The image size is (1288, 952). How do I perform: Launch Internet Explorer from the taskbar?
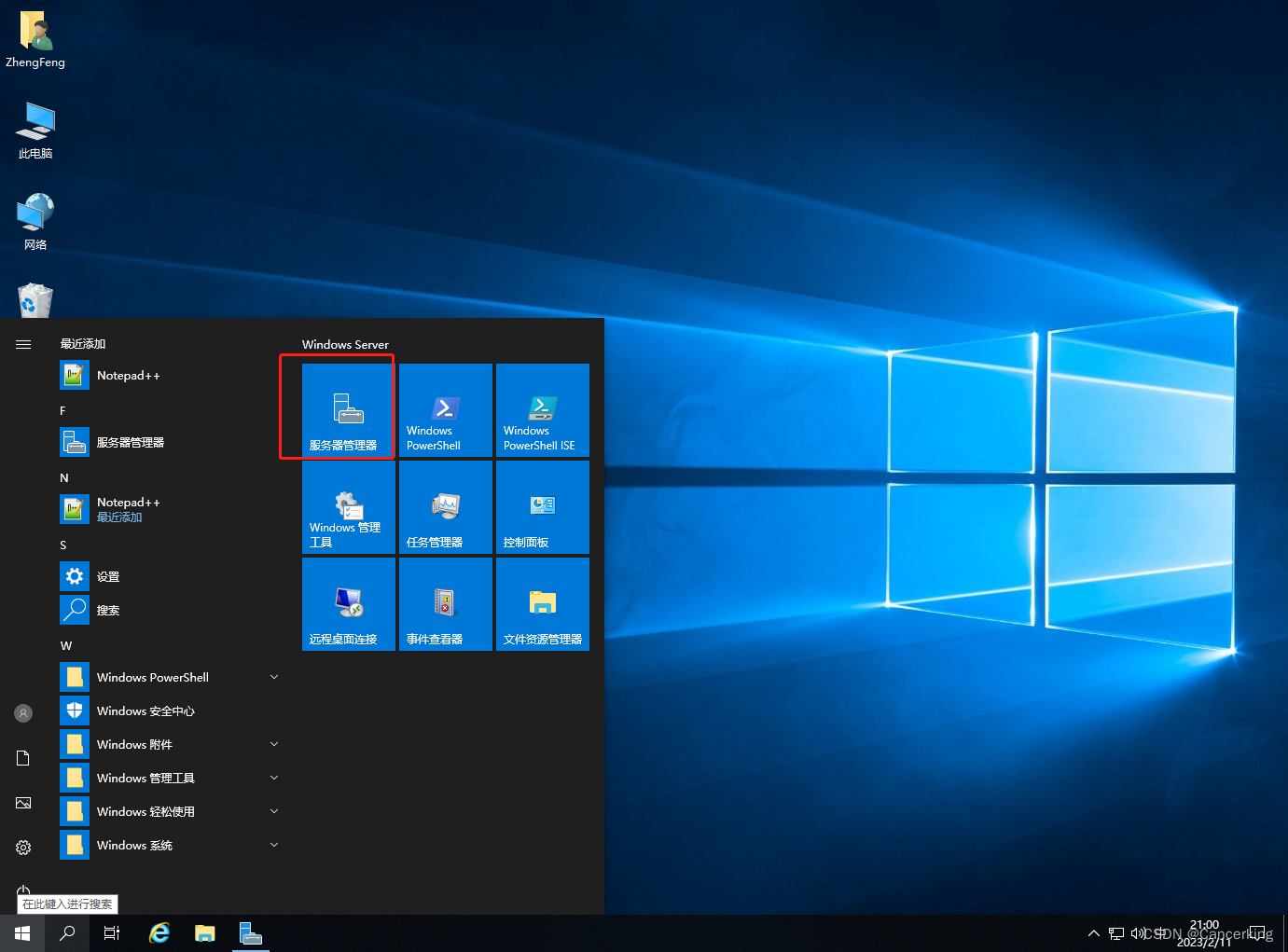tap(159, 933)
